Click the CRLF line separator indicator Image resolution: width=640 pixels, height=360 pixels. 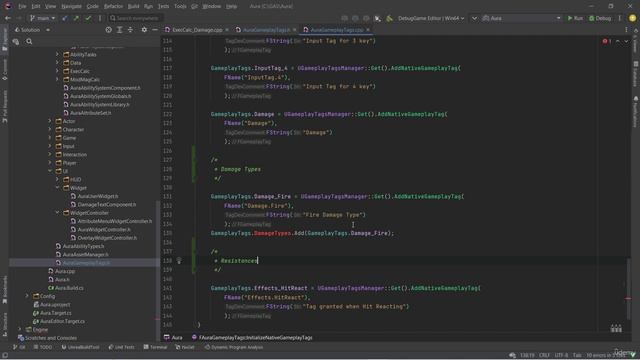point(544,355)
